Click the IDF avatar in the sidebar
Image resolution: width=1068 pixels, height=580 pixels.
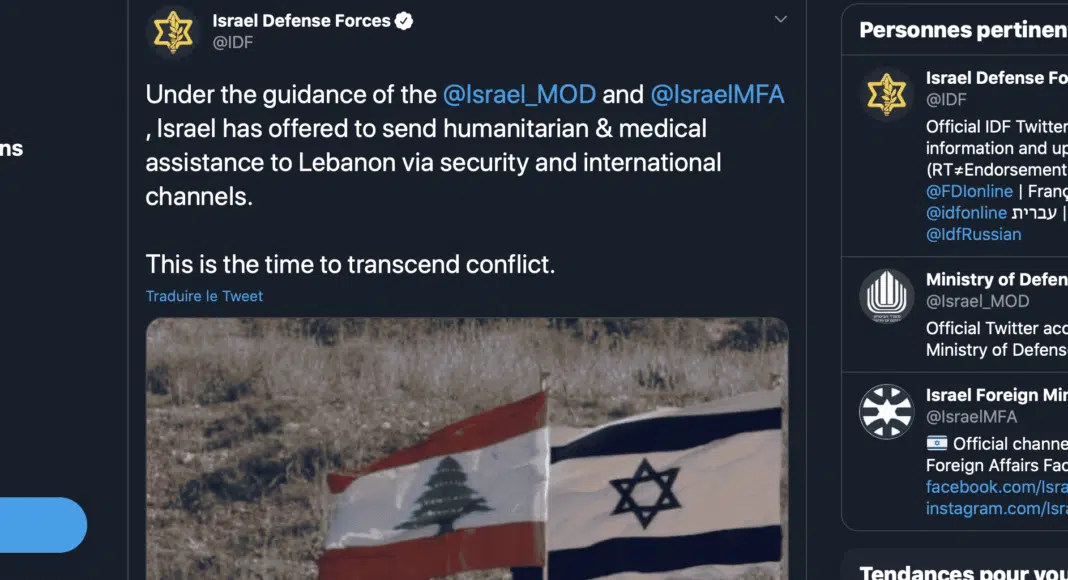pyautogui.click(x=887, y=94)
